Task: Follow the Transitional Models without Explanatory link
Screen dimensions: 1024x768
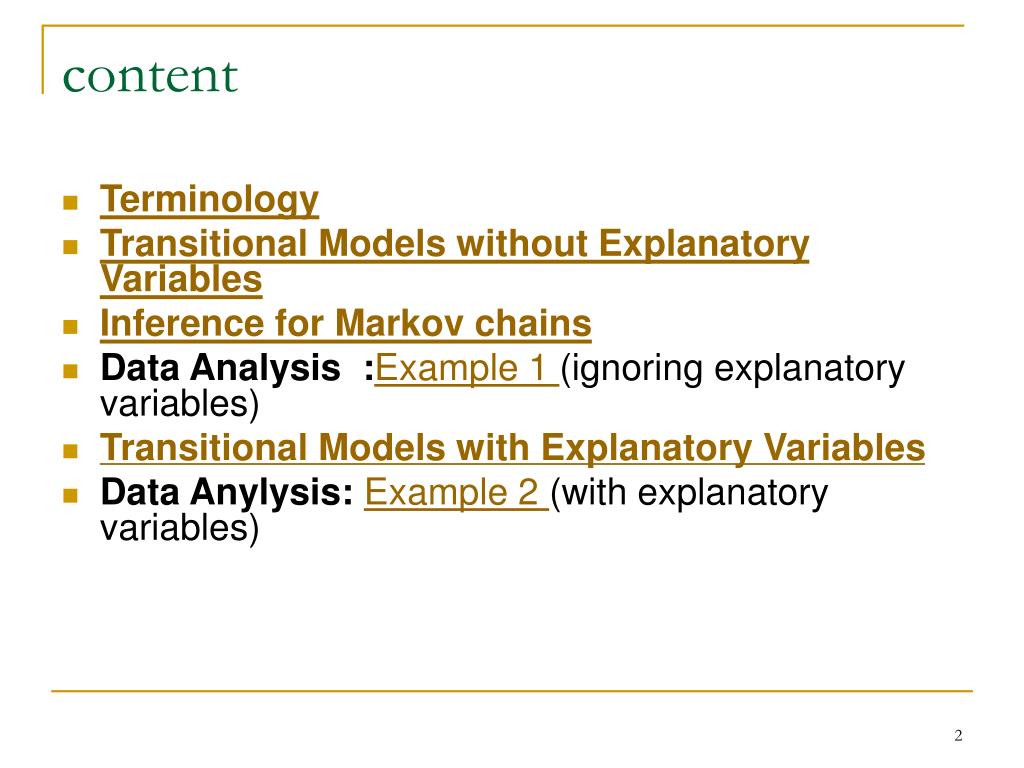Action: pos(455,244)
